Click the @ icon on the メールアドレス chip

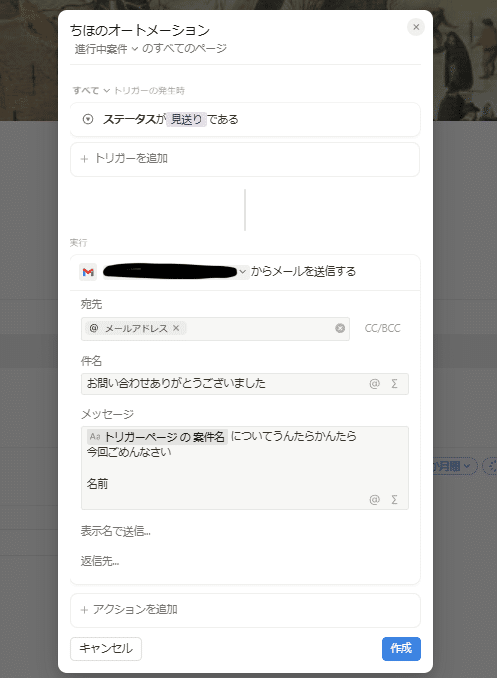point(94,328)
